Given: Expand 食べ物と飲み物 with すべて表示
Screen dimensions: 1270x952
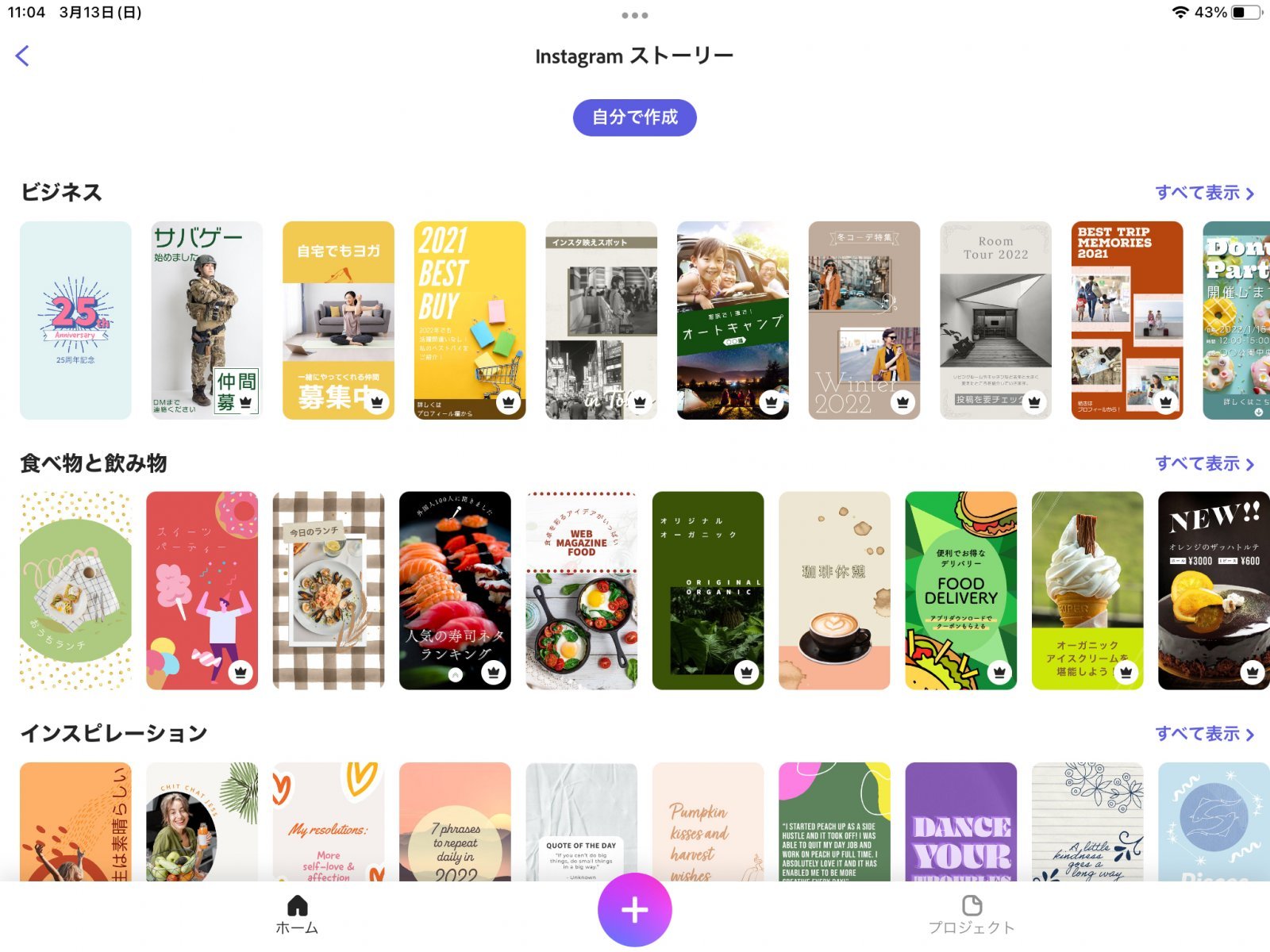Looking at the screenshot, I should tap(1204, 463).
